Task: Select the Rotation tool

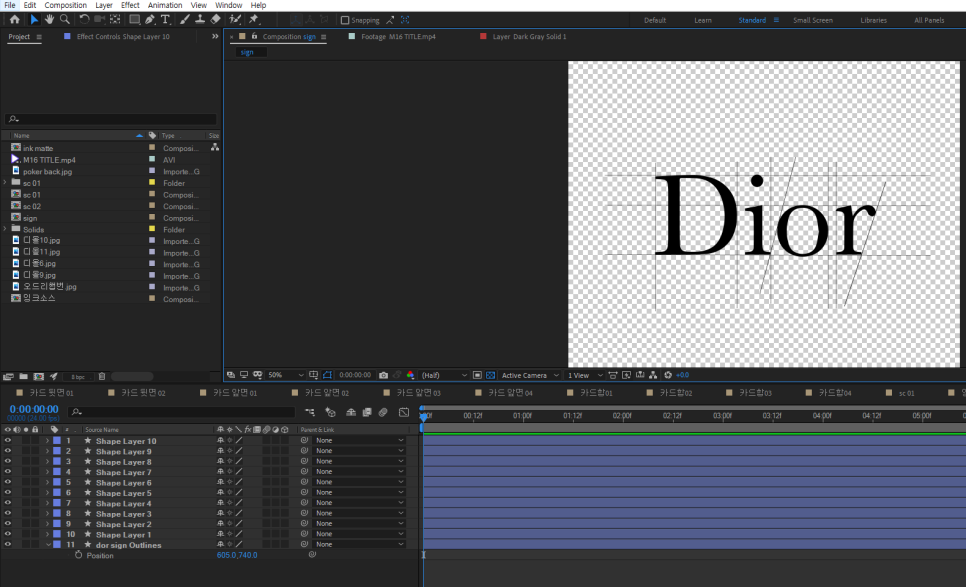Action: point(84,20)
